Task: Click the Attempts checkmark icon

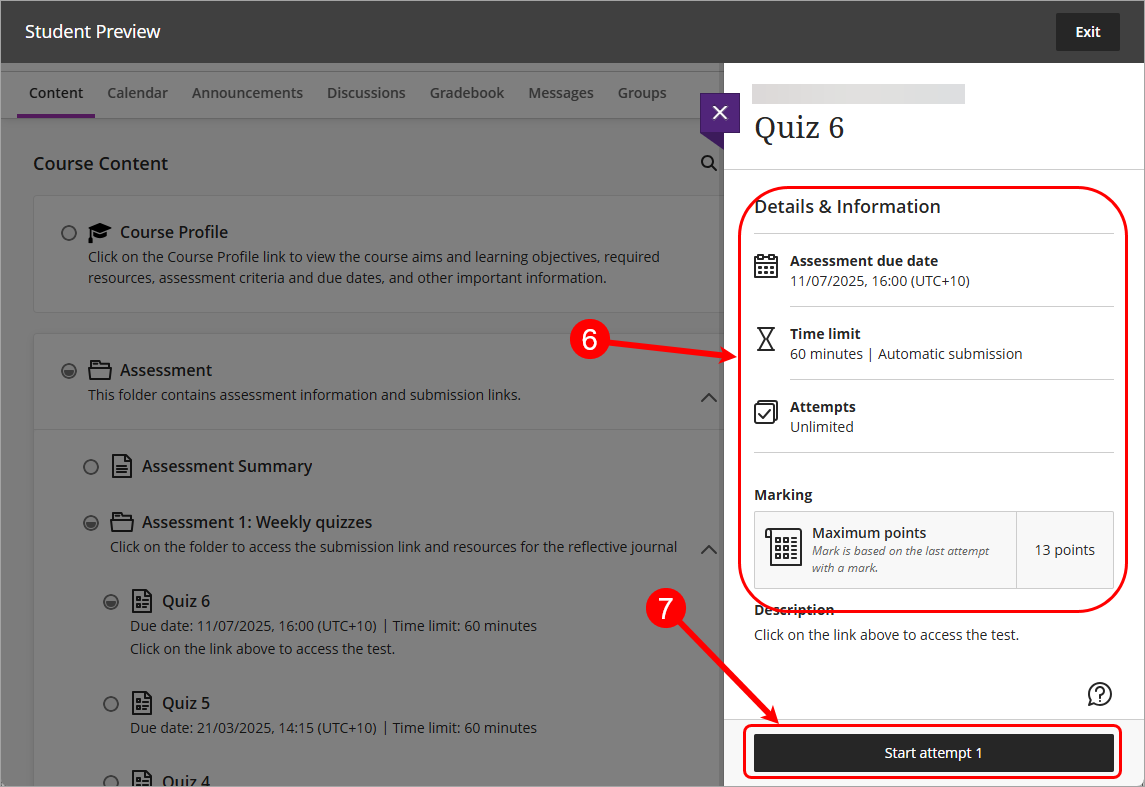Action: 765,412
